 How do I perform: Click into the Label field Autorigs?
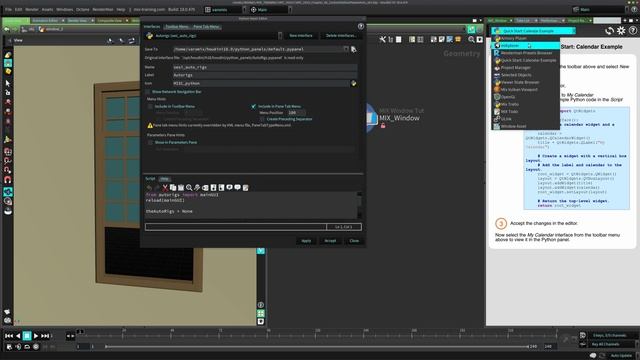pyautogui.click(x=264, y=75)
